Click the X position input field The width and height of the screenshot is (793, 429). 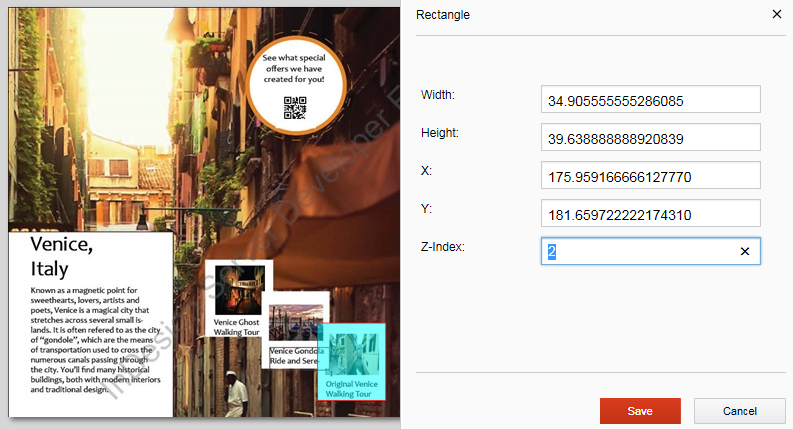point(650,175)
